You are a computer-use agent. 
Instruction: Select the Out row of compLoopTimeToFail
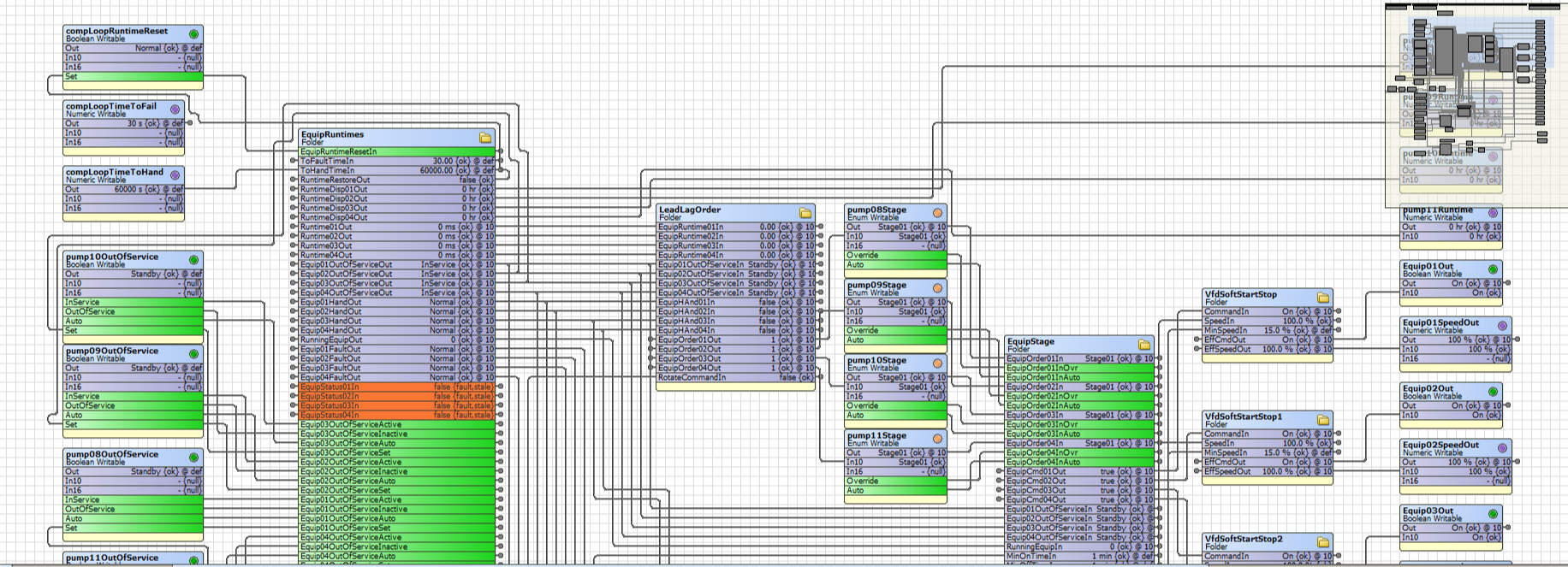tap(124, 123)
